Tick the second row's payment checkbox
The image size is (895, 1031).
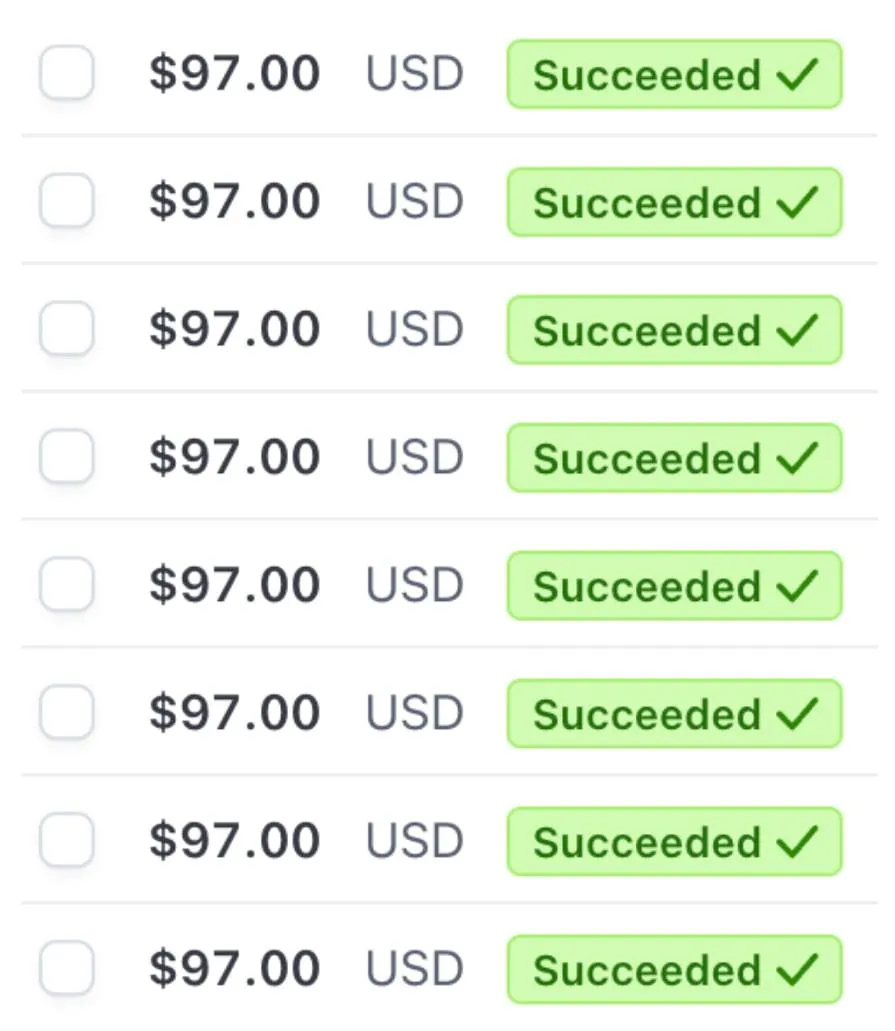67,201
